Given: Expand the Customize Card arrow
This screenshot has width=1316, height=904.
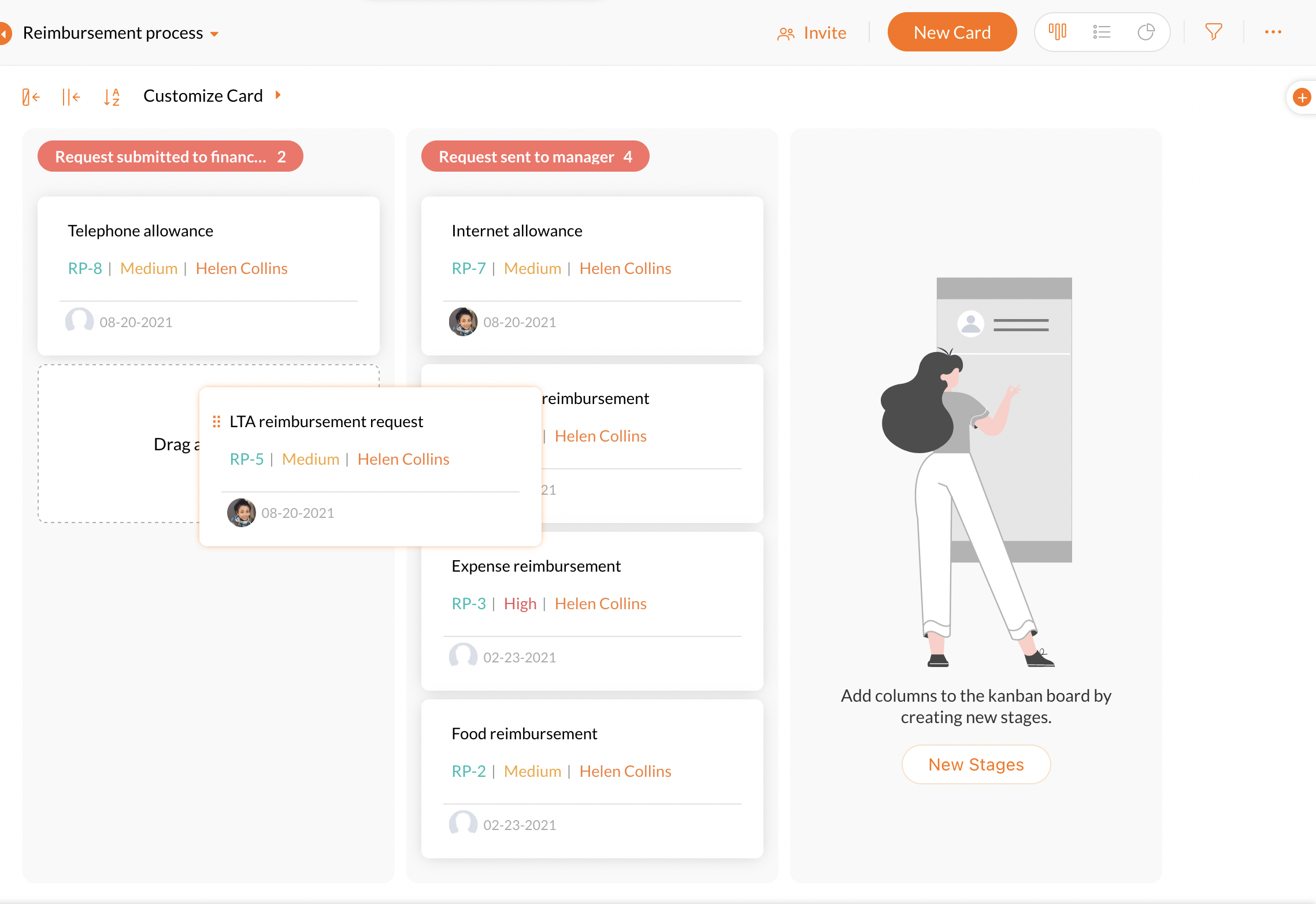Looking at the screenshot, I should click(x=278, y=95).
